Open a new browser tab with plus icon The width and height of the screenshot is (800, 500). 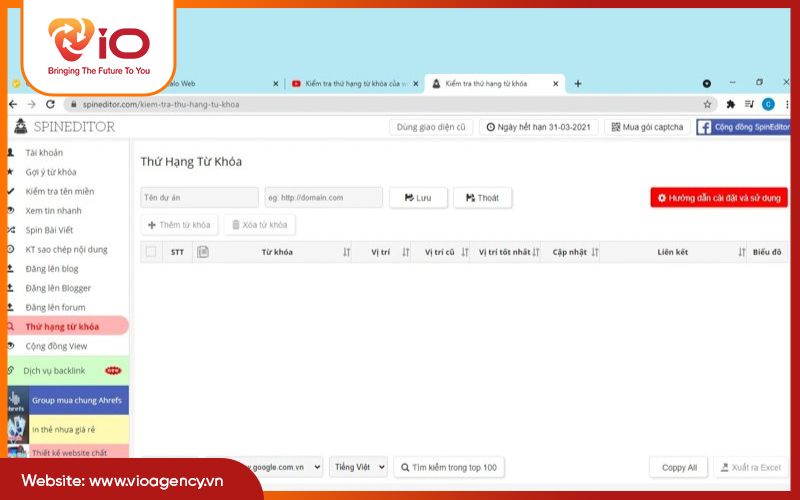coord(578,84)
